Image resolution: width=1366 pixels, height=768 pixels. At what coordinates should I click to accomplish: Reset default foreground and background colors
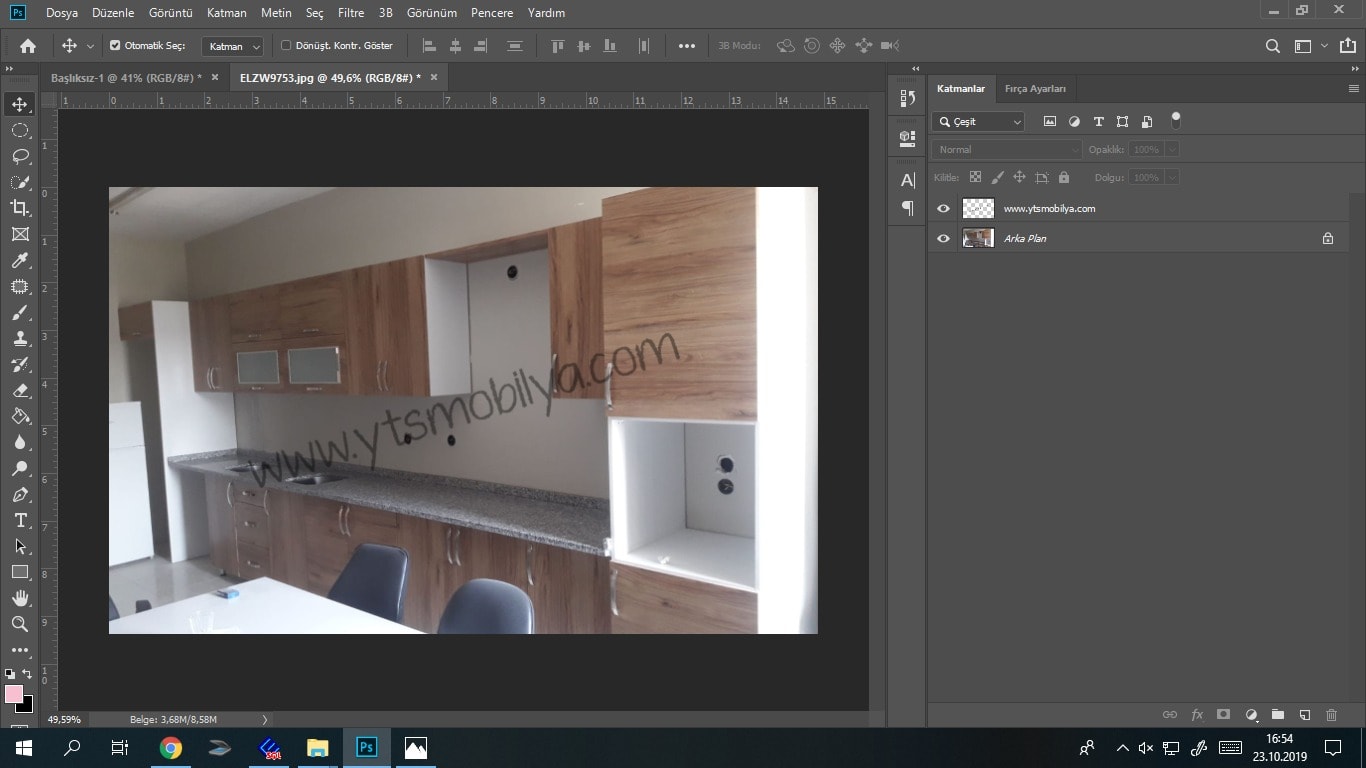click(10, 674)
